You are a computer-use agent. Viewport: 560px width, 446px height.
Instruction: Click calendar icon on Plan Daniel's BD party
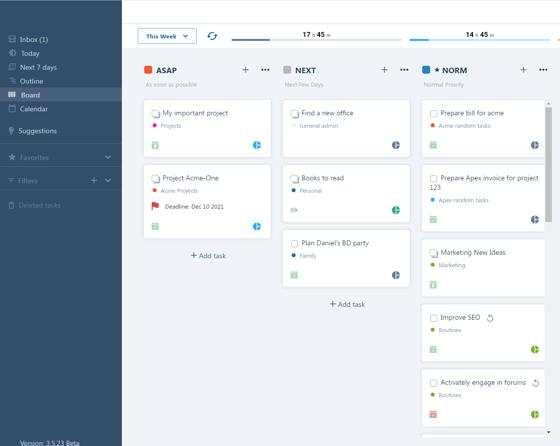[x=294, y=275]
